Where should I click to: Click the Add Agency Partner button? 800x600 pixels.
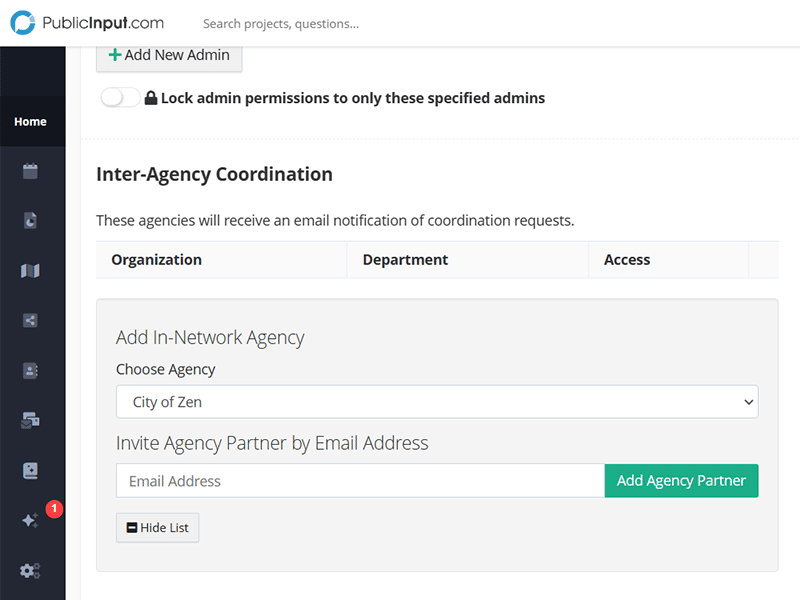tap(681, 481)
